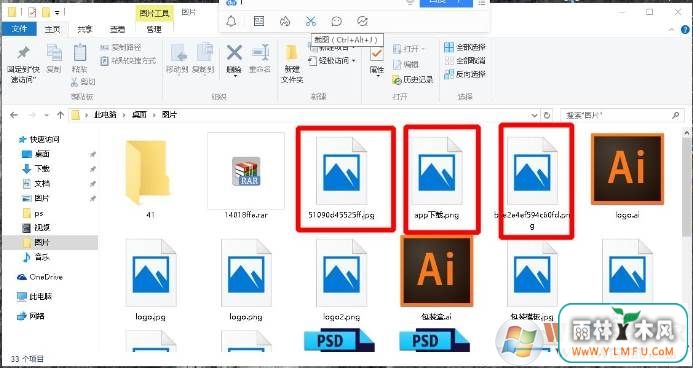Viewport: 693px width, 368px height.
Task: Click the framed-picture icon right of the bell
Action: [x=259, y=21]
